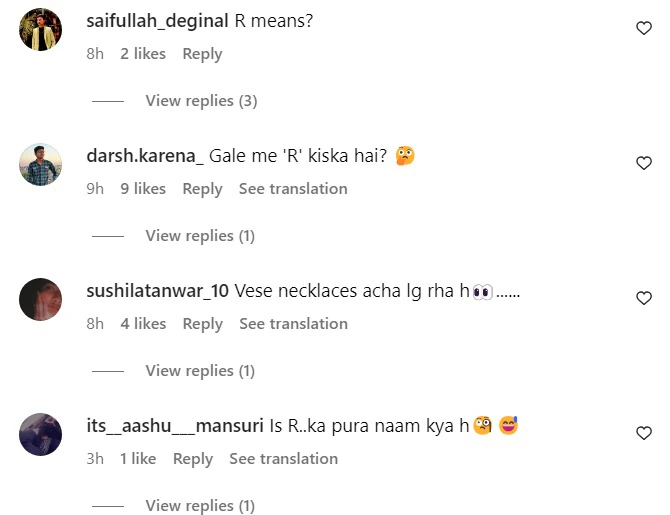Viewport: 670px width, 515px height.
Task: Show the 9 likes on darsh.karena_'s comment
Action: [x=143, y=189]
